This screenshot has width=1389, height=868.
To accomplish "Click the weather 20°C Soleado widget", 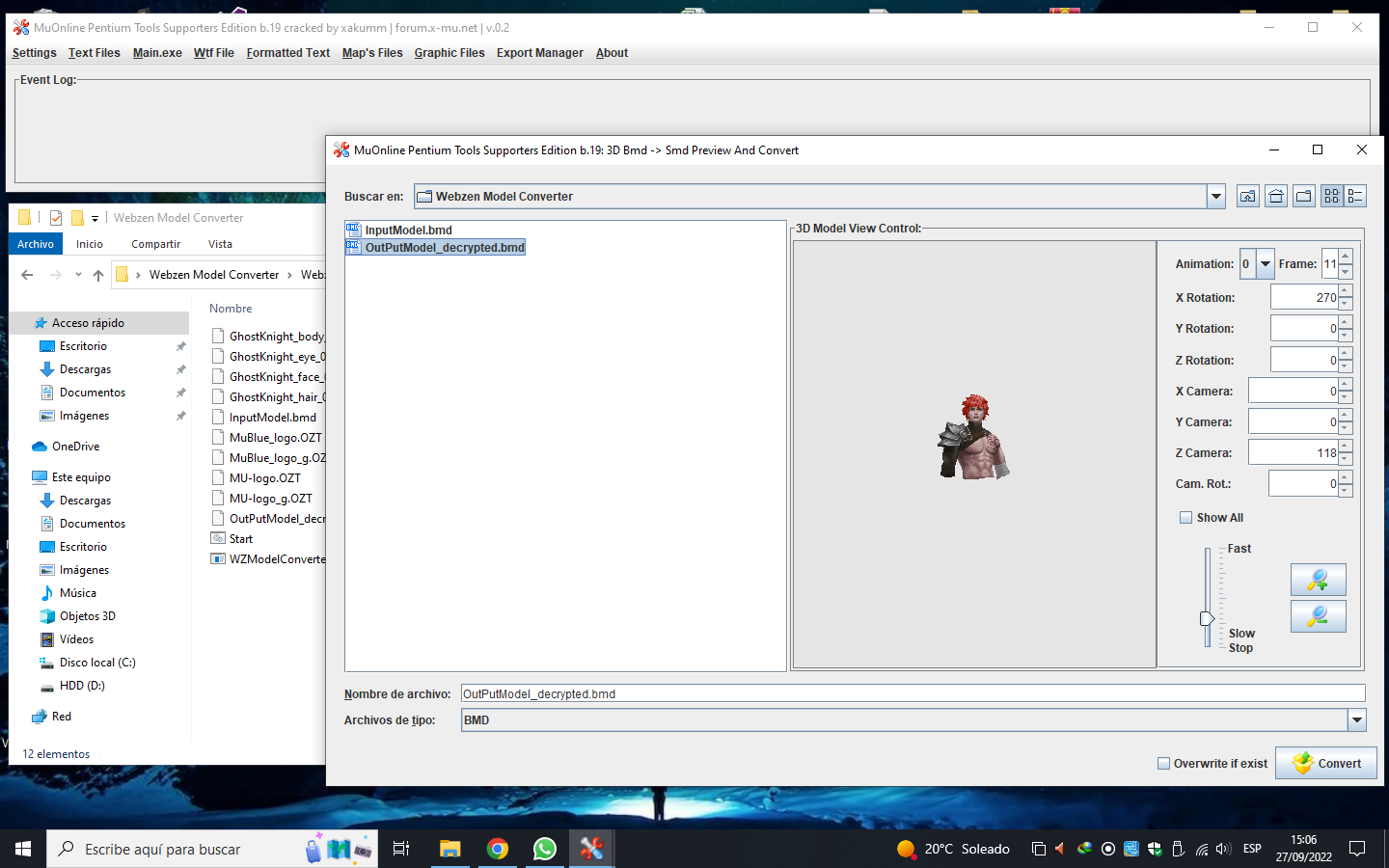I will tap(953, 849).
